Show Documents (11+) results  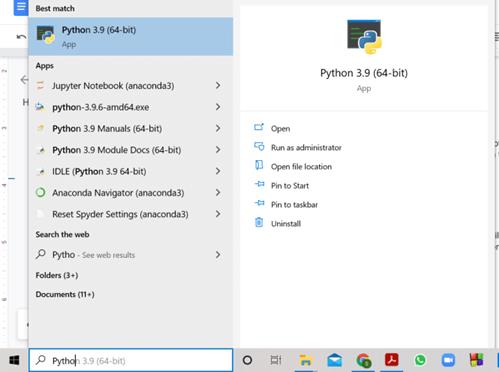click(x=65, y=294)
